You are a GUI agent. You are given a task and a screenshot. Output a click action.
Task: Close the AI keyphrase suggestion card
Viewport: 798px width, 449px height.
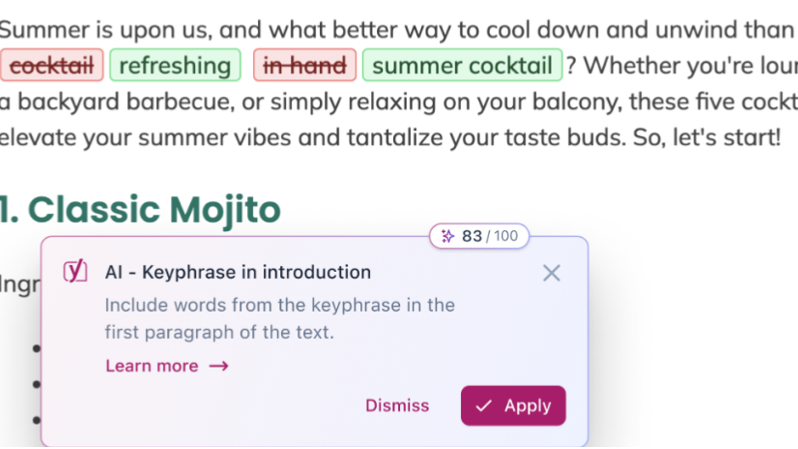(x=552, y=273)
